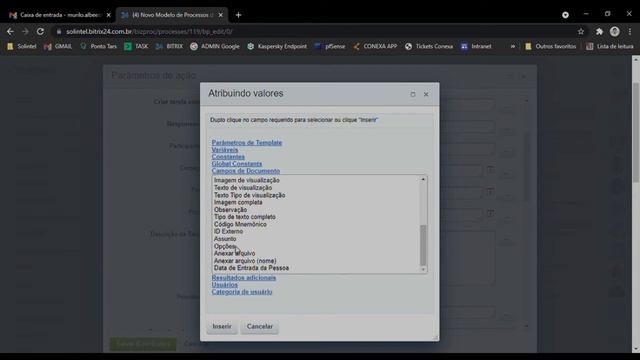Collapse the Campos de Documento section
The height and width of the screenshot is (360, 640).
click(x=246, y=171)
